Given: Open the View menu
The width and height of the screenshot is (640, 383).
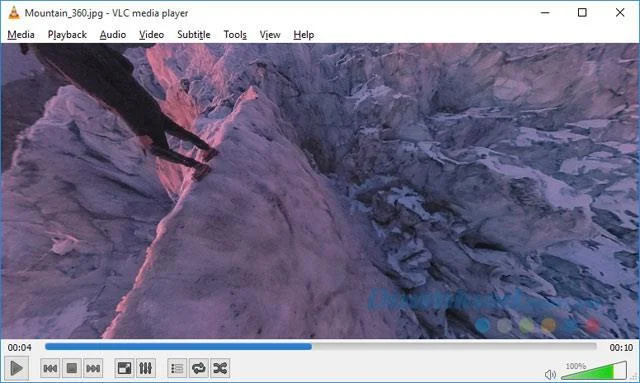Looking at the screenshot, I should [x=270, y=35].
